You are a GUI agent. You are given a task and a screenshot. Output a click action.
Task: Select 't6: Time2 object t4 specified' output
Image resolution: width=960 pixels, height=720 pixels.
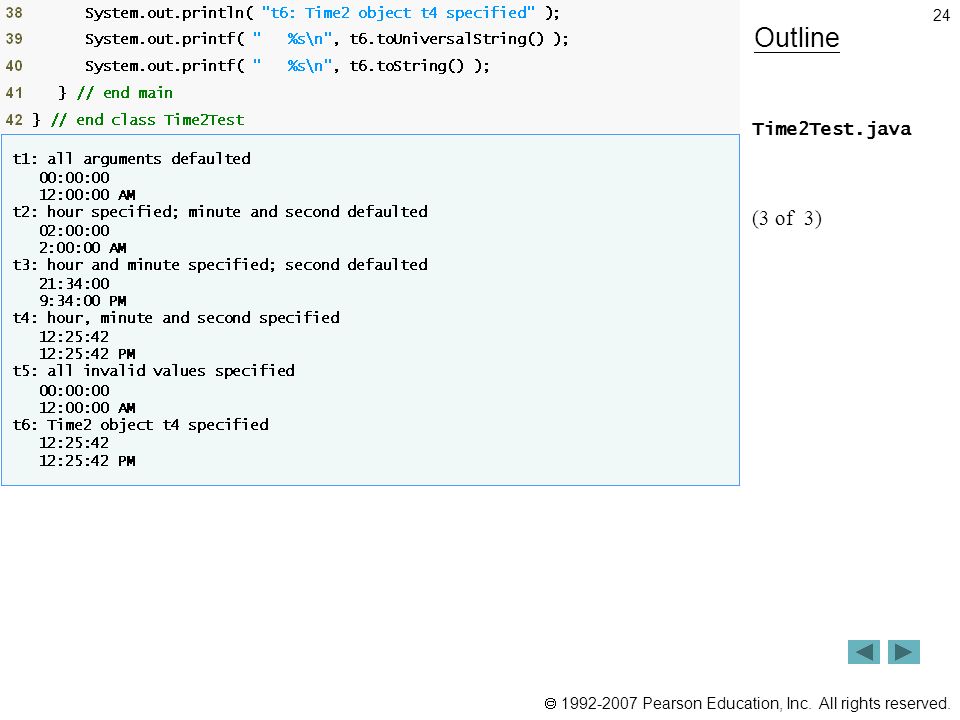click(140, 425)
